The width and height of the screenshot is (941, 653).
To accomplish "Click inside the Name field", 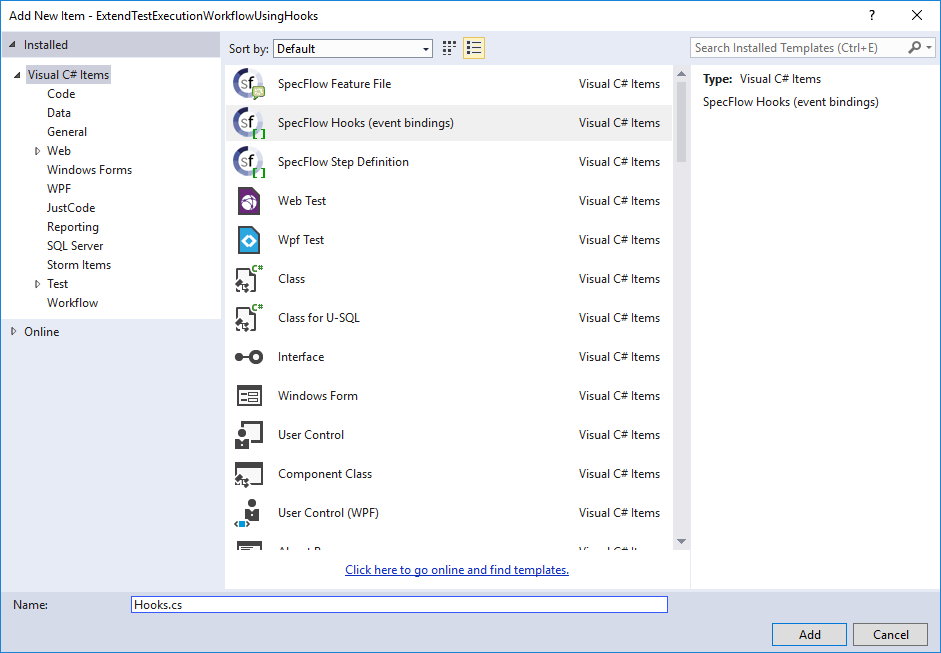I will 398,604.
